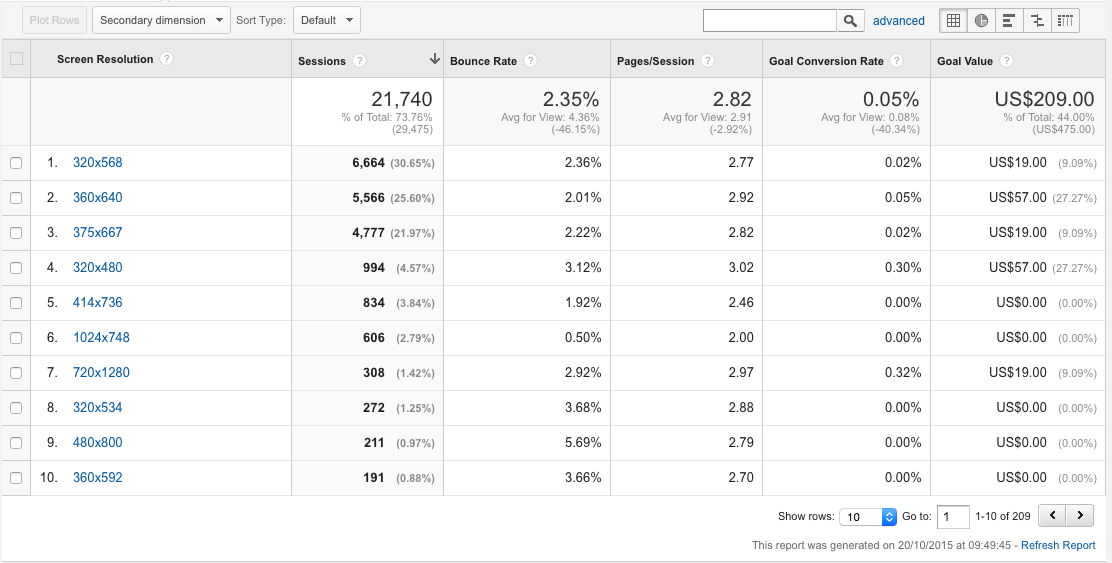Open the advanced filter link
This screenshot has width=1112, height=563.
898,20
